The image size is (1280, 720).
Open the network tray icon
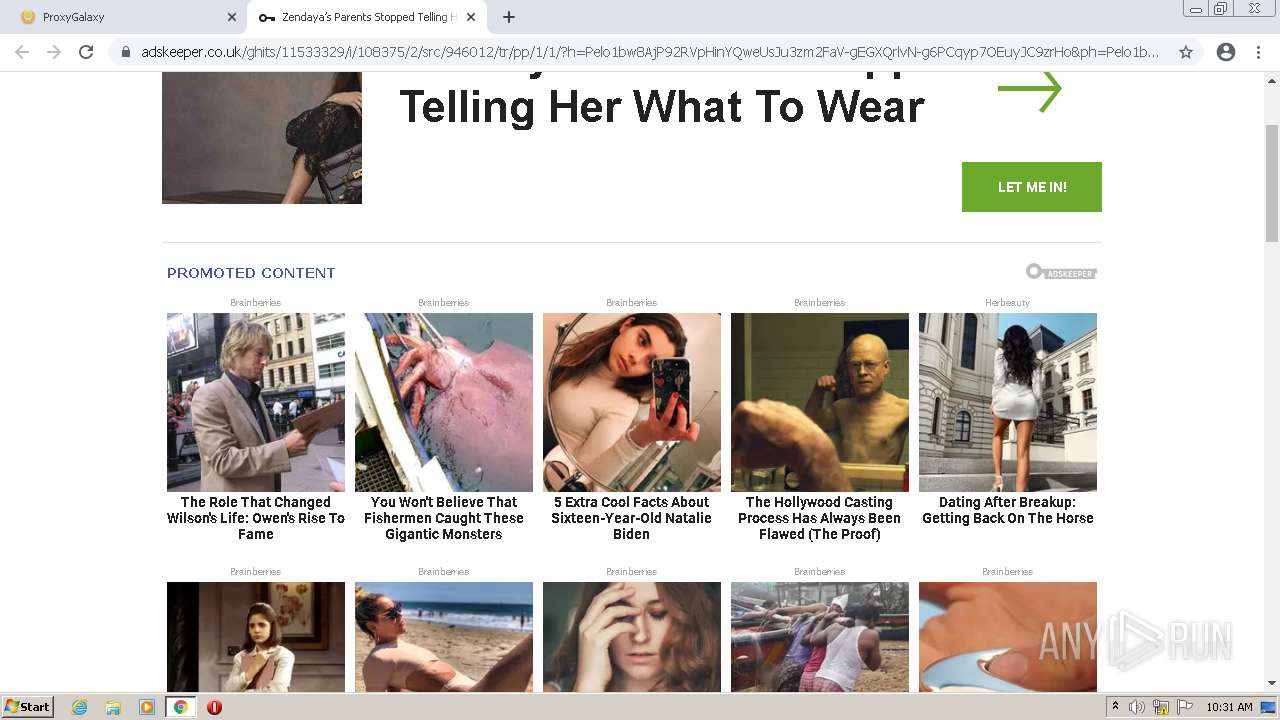[1161, 707]
